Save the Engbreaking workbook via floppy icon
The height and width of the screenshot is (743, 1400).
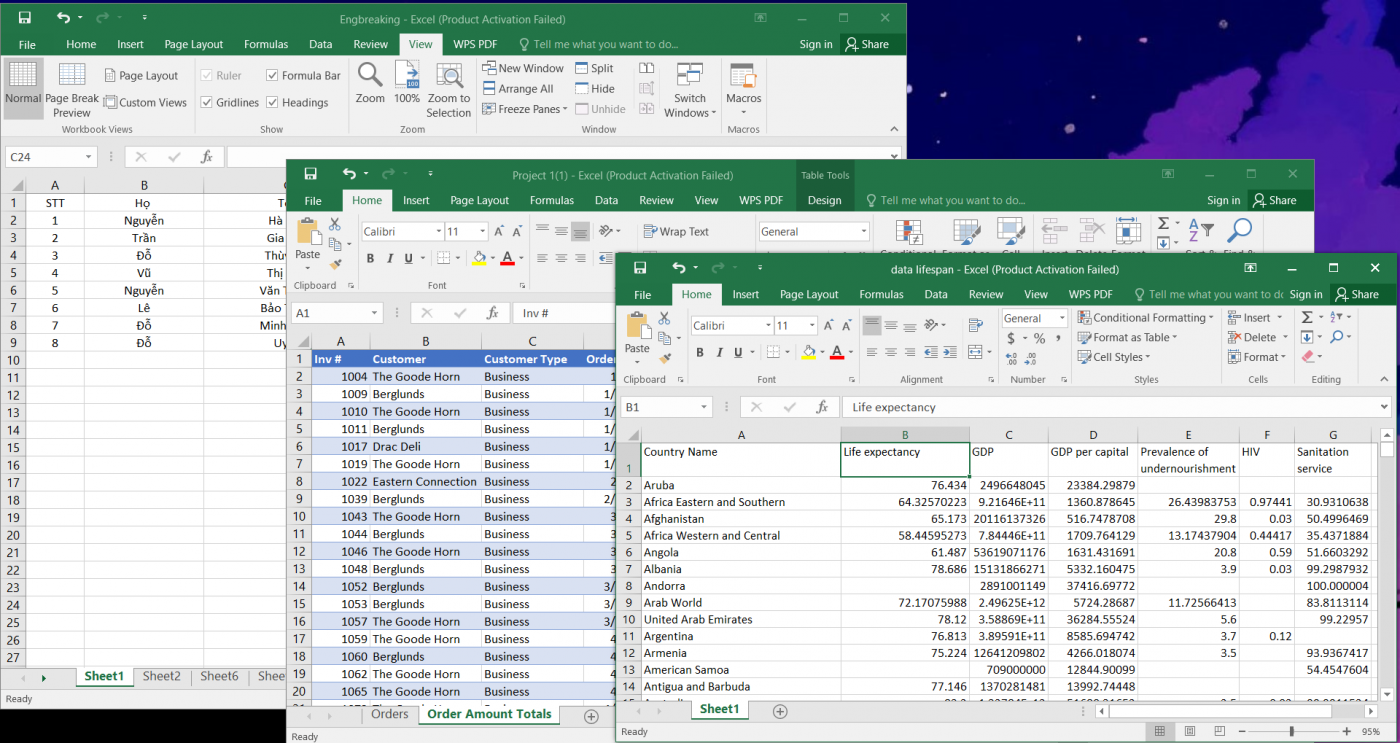(25, 18)
